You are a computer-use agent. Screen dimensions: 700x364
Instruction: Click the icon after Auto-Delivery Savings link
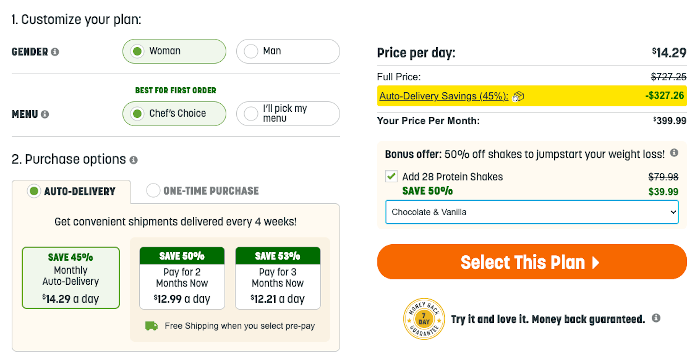click(518, 96)
